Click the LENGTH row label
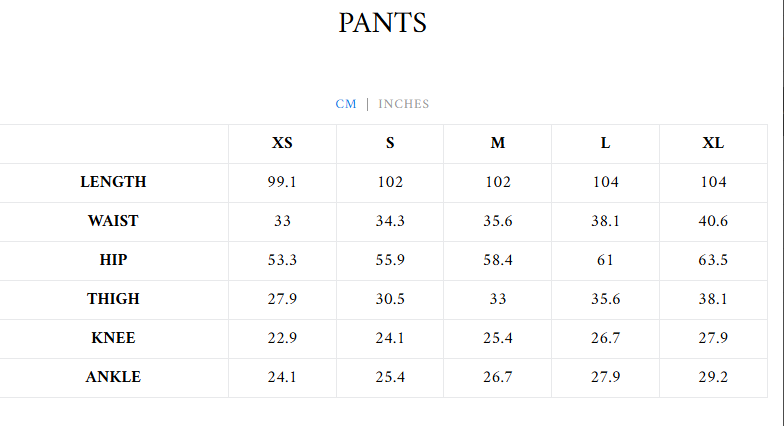The height and width of the screenshot is (426, 784). (x=113, y=182)
